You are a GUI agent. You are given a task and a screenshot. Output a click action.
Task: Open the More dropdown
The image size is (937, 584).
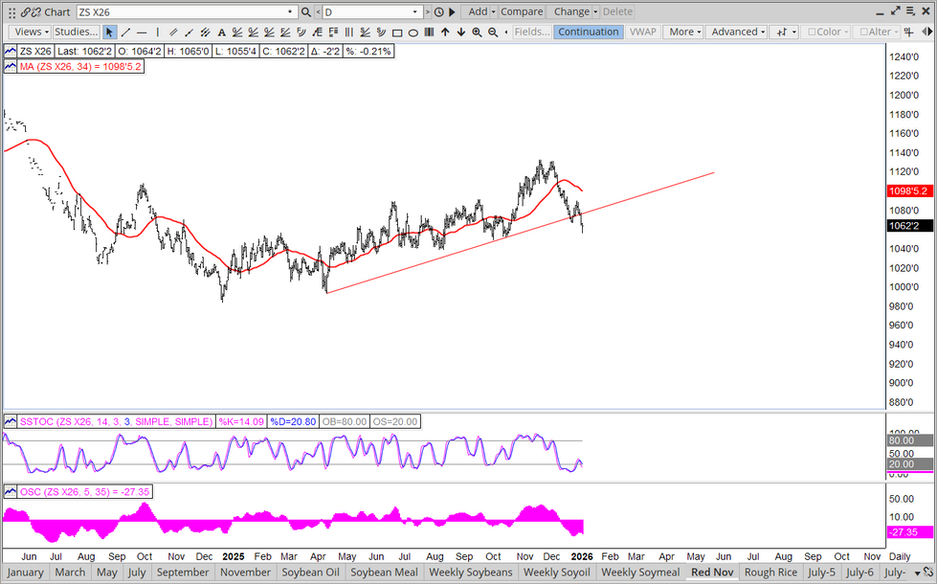pyautogui.click(x=685, y=32)
